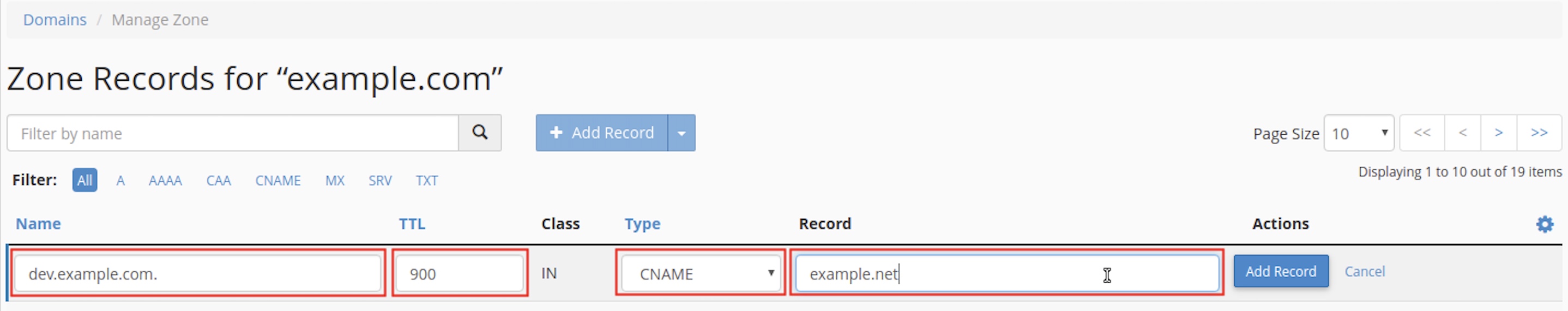Select the All filter
Image resolution: width=1568 pixels, height=311 pixels.
85,180
